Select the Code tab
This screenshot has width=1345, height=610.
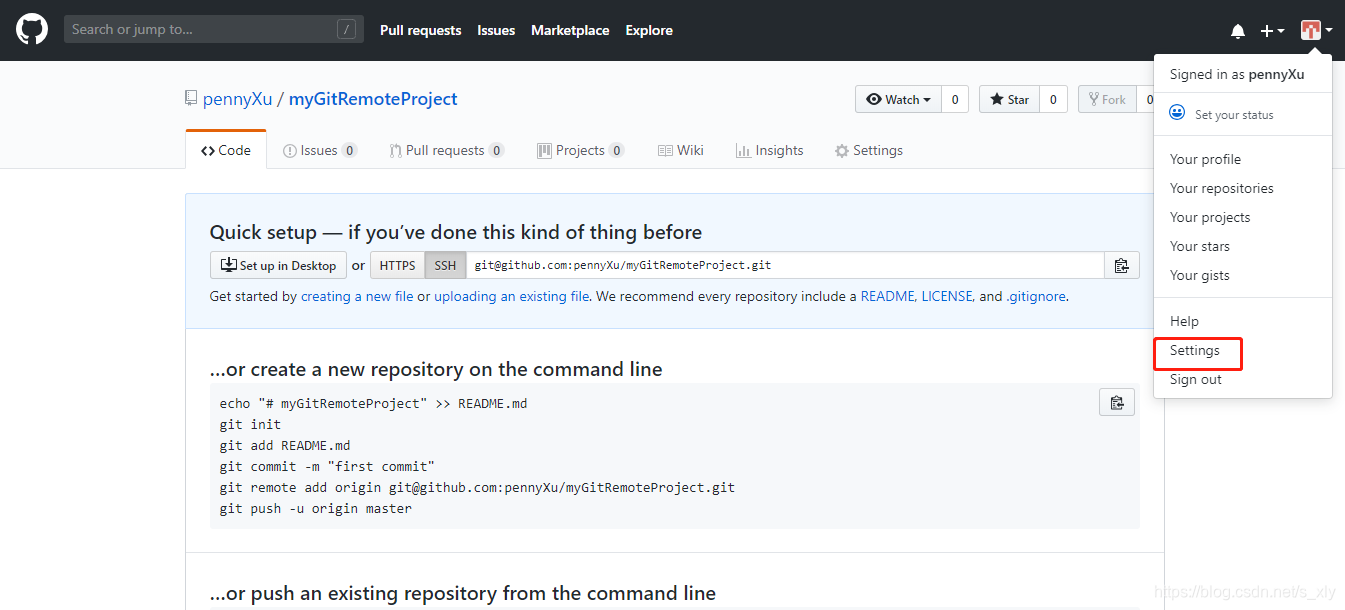(x=226, y=150)
